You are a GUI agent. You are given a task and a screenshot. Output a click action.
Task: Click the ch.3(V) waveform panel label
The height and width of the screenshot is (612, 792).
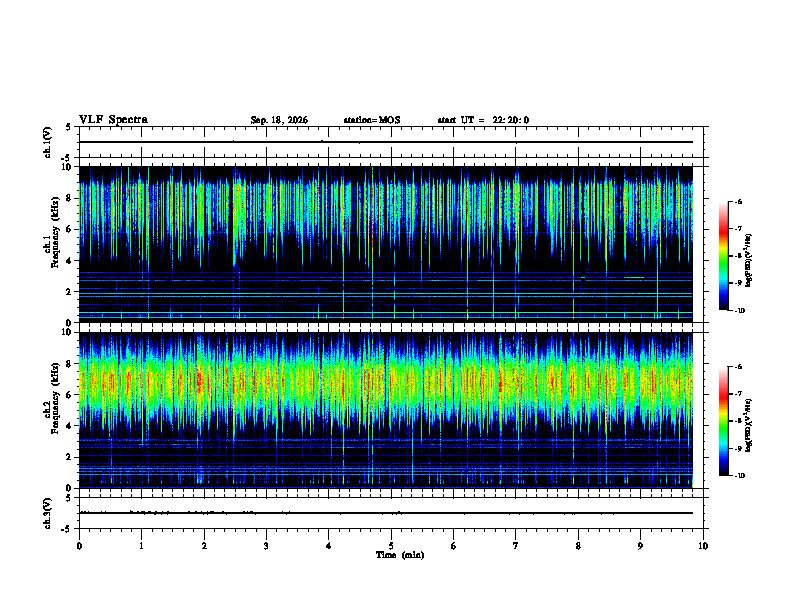pyautogui.click(x=48, y=513)
